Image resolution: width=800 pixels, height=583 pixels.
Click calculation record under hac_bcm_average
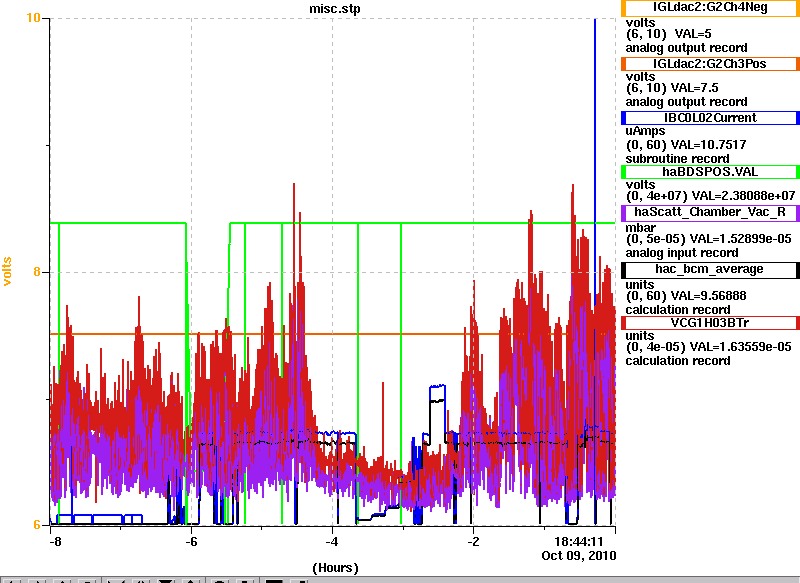coord(678,310)
